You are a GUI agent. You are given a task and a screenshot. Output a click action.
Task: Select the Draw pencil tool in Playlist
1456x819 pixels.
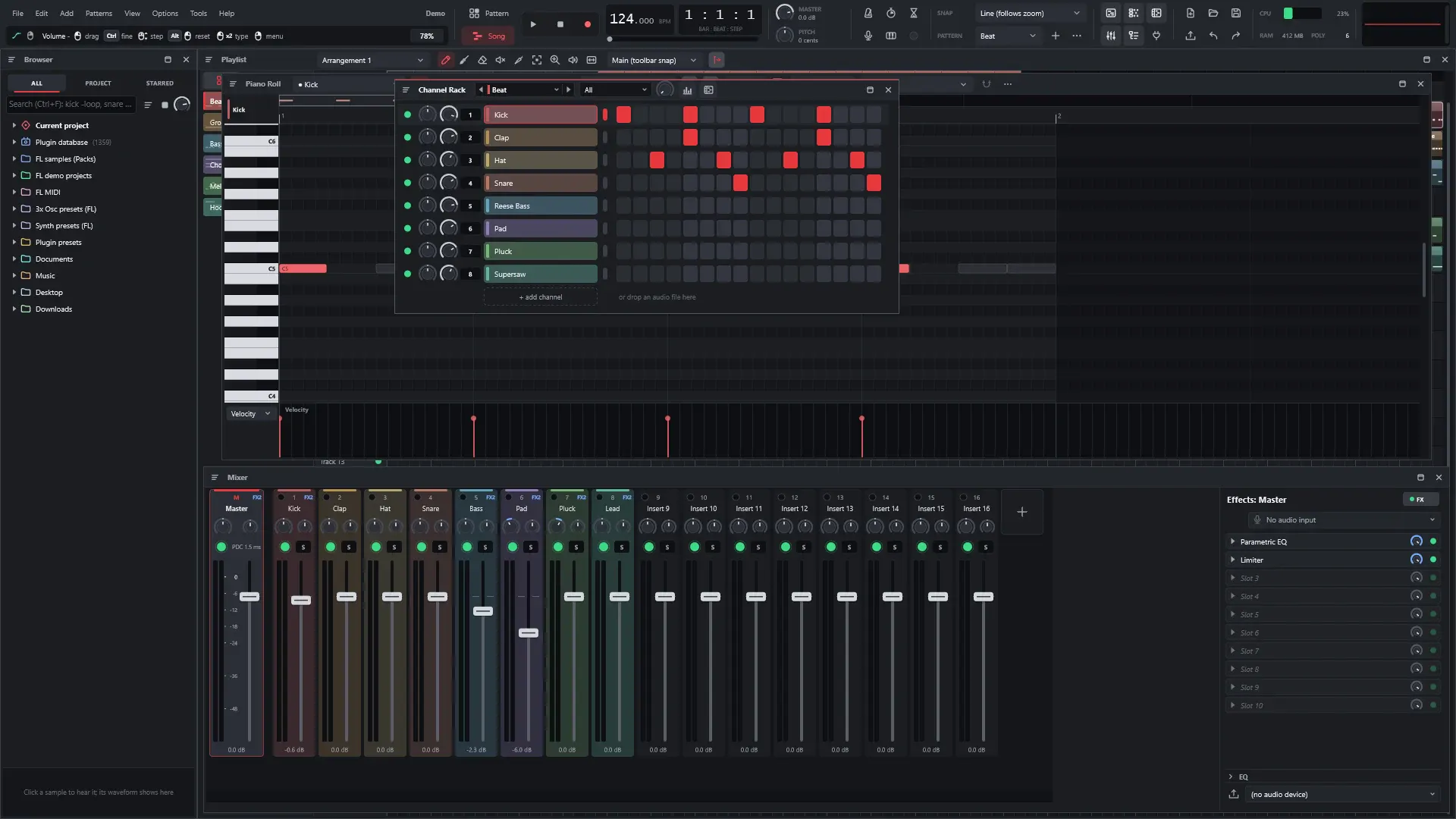445,60
